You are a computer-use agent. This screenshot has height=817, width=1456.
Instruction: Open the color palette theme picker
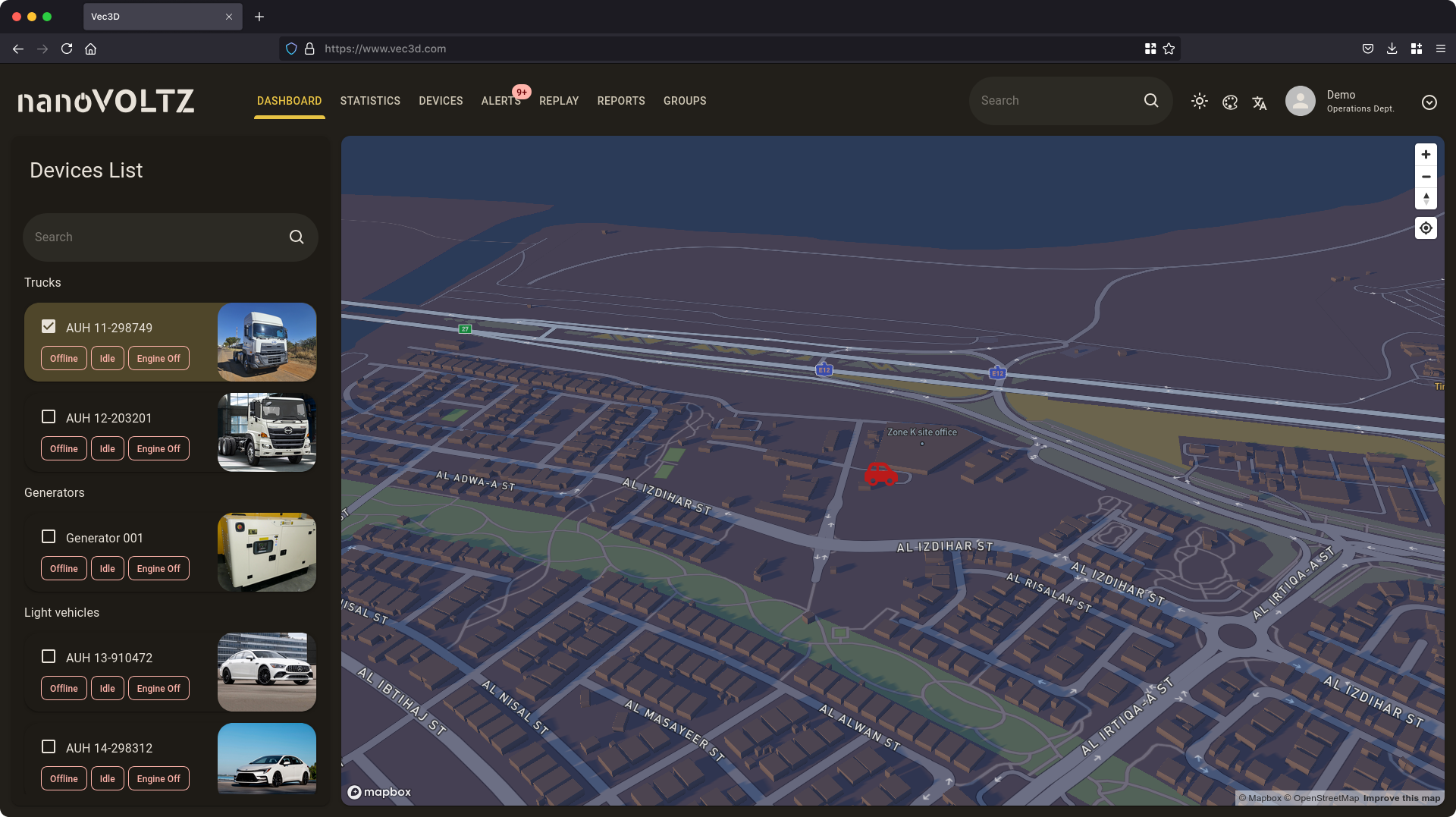(1230, 102)
